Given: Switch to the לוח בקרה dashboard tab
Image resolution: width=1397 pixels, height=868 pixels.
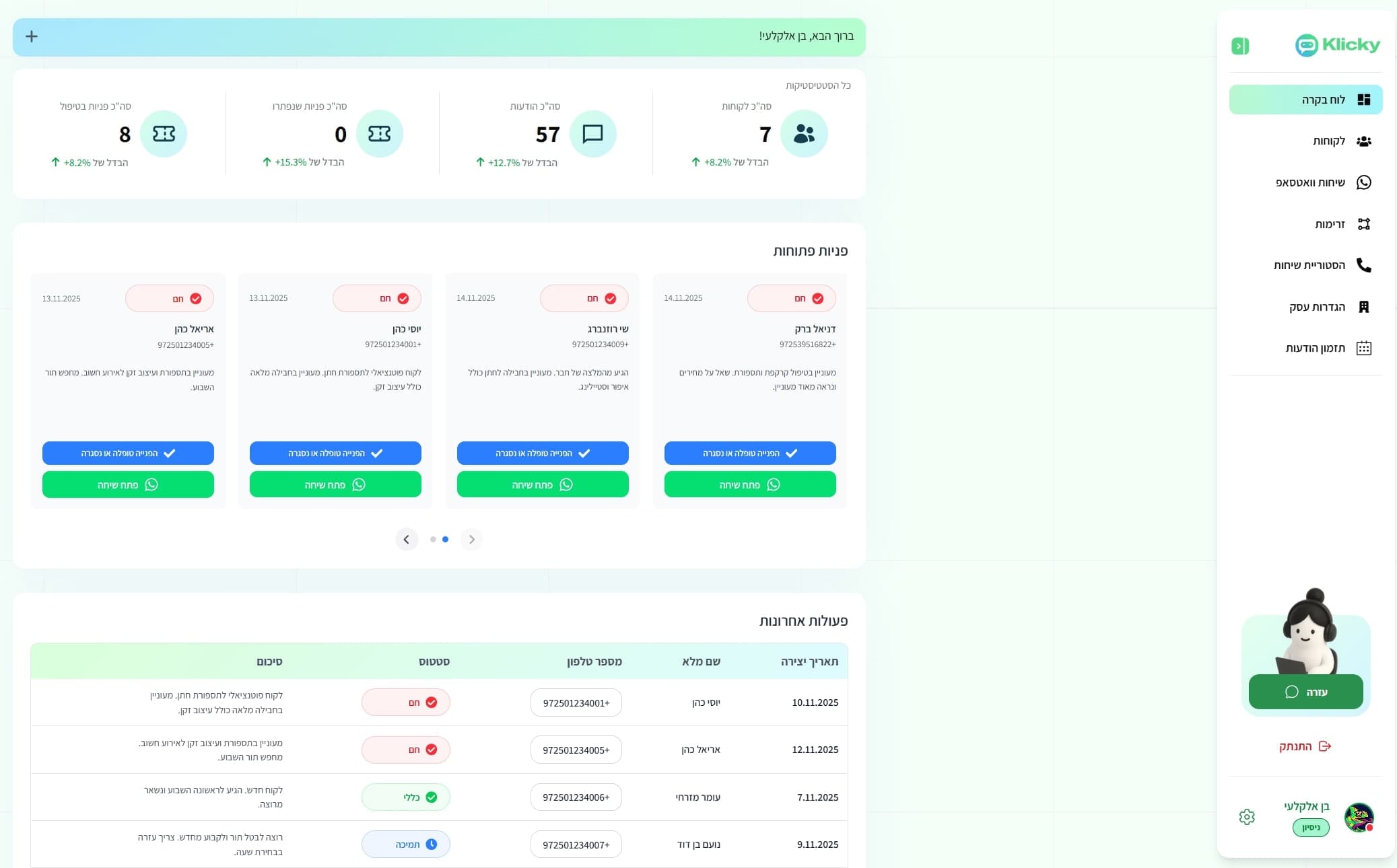Looking at the screenshot, I should (x=1305, y=99).
